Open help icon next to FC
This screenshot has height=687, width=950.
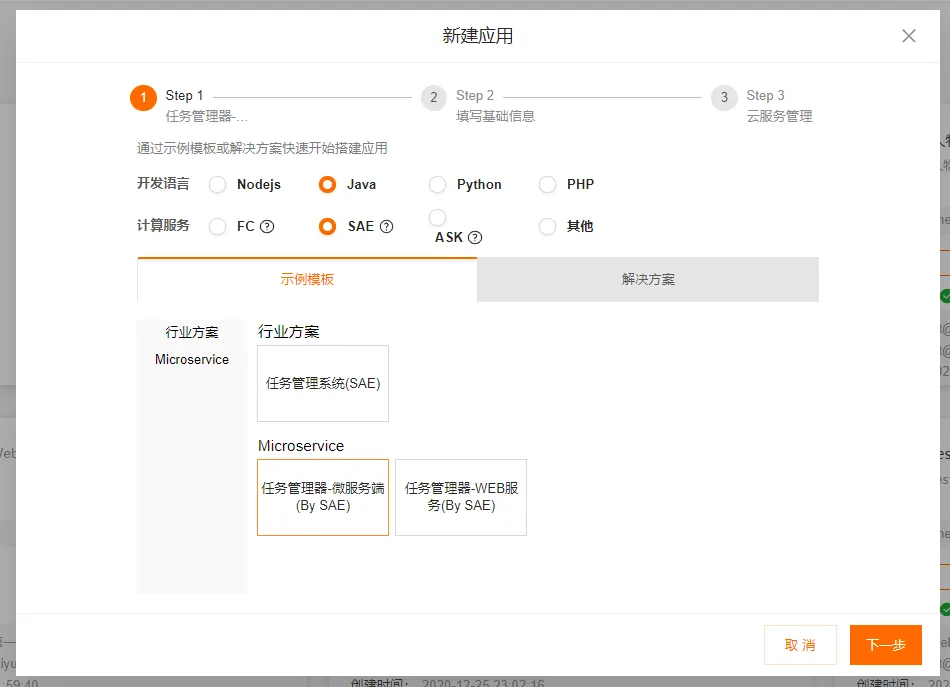coord(267,227)
